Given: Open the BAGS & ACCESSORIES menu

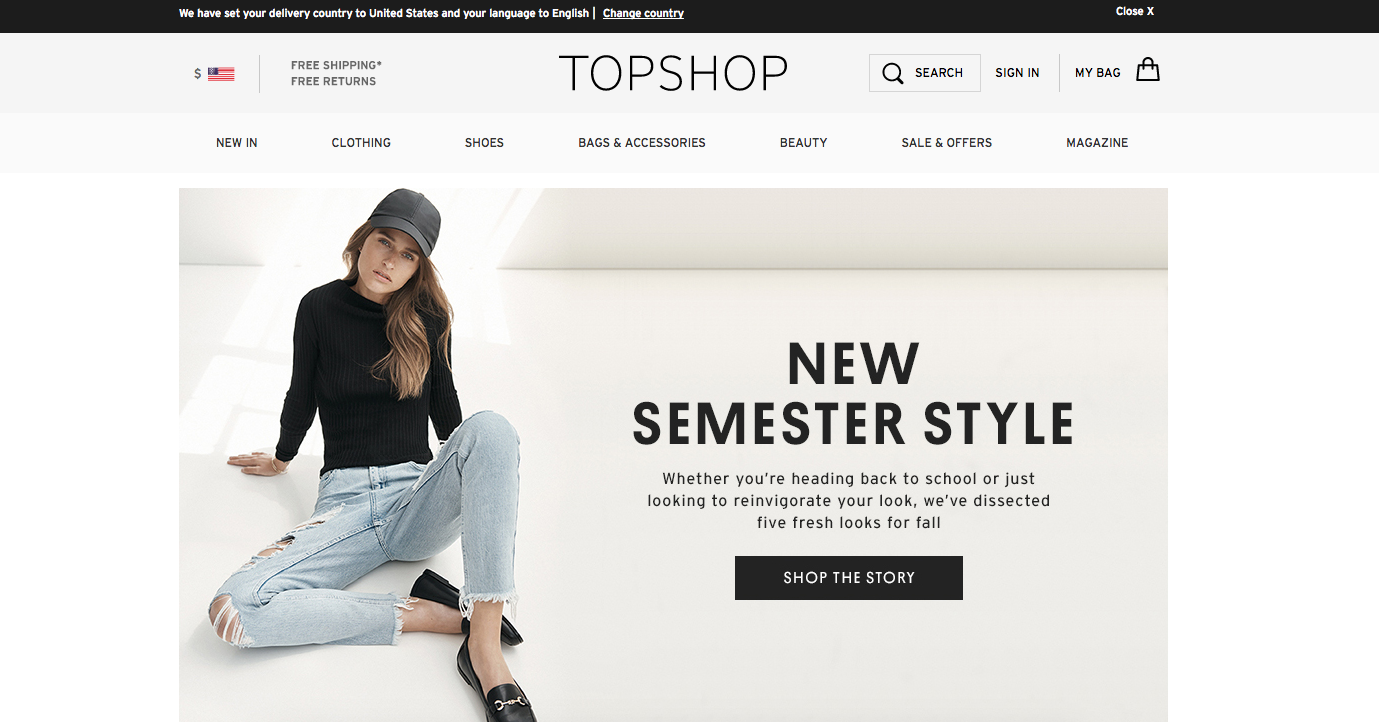Looking at the screenshot, I should (642, 143).
